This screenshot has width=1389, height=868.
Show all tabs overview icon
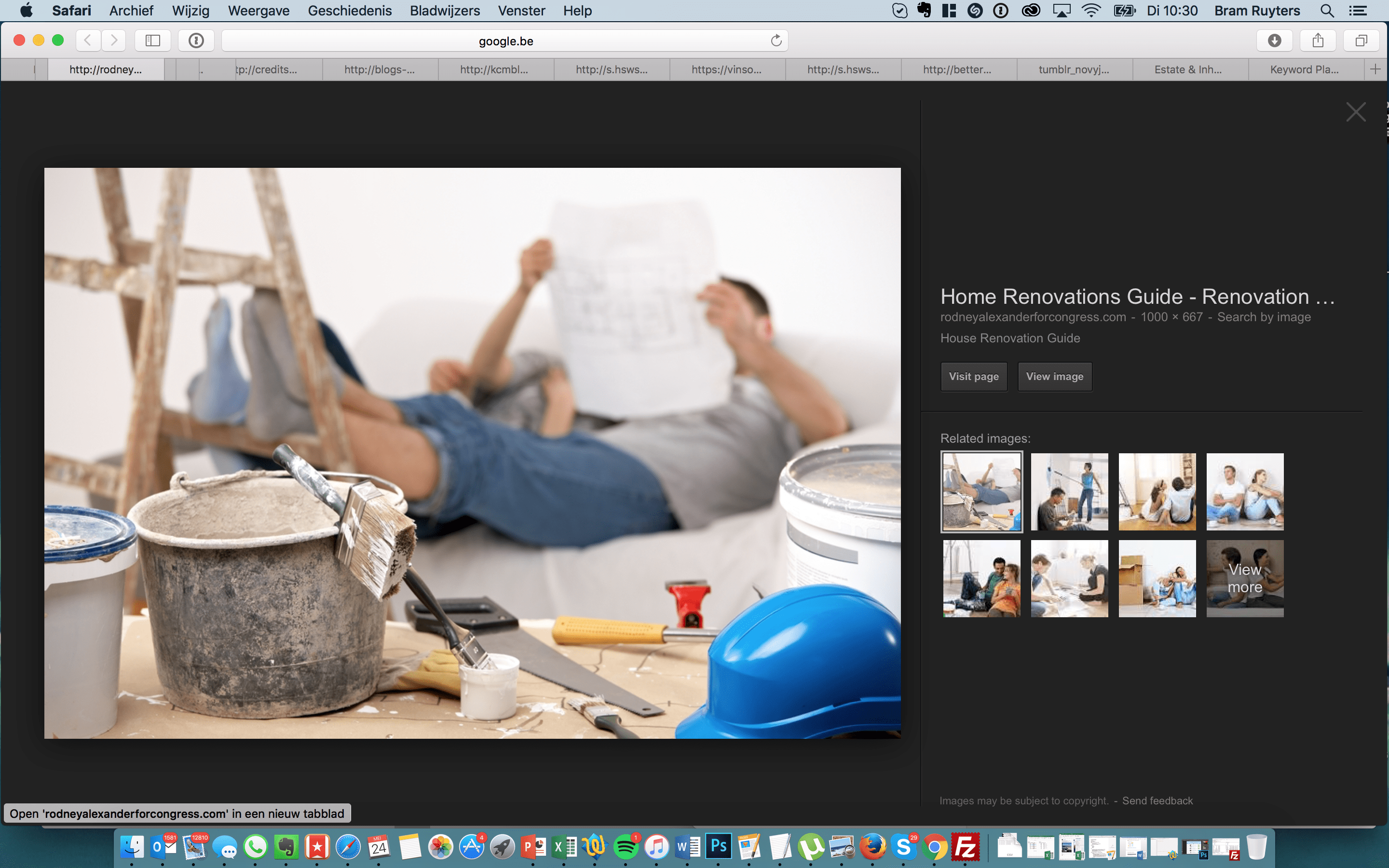(1361, 41)
